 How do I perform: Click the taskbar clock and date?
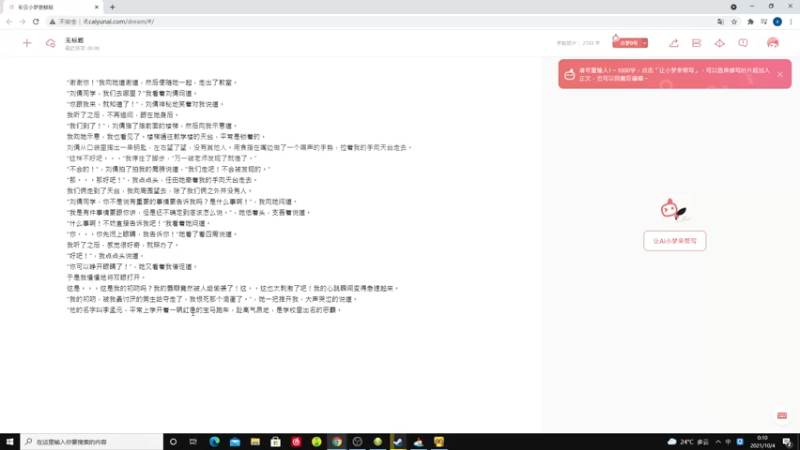click(x=762, y=442)
